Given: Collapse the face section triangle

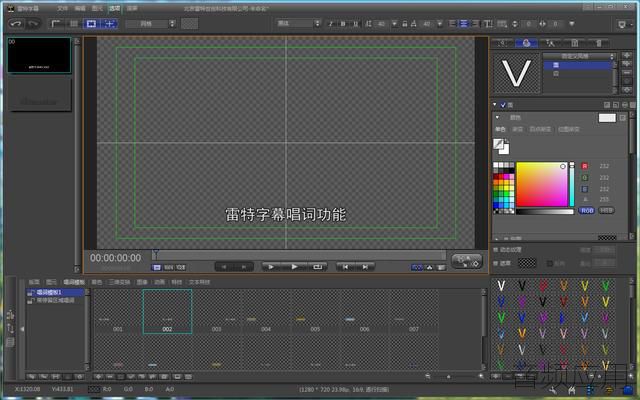Looking at the screenshot, I should tap(495, 105).
